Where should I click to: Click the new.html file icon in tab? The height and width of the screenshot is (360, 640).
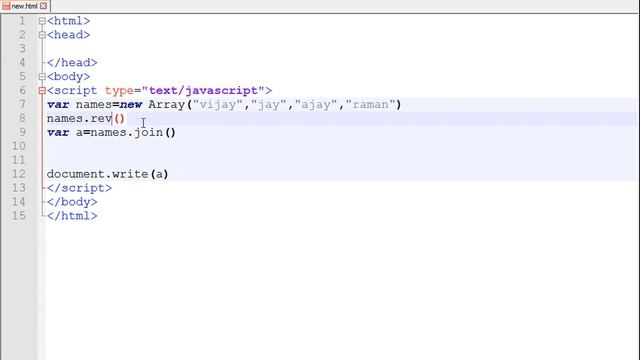pyautogui.click(x=6, y=6)
